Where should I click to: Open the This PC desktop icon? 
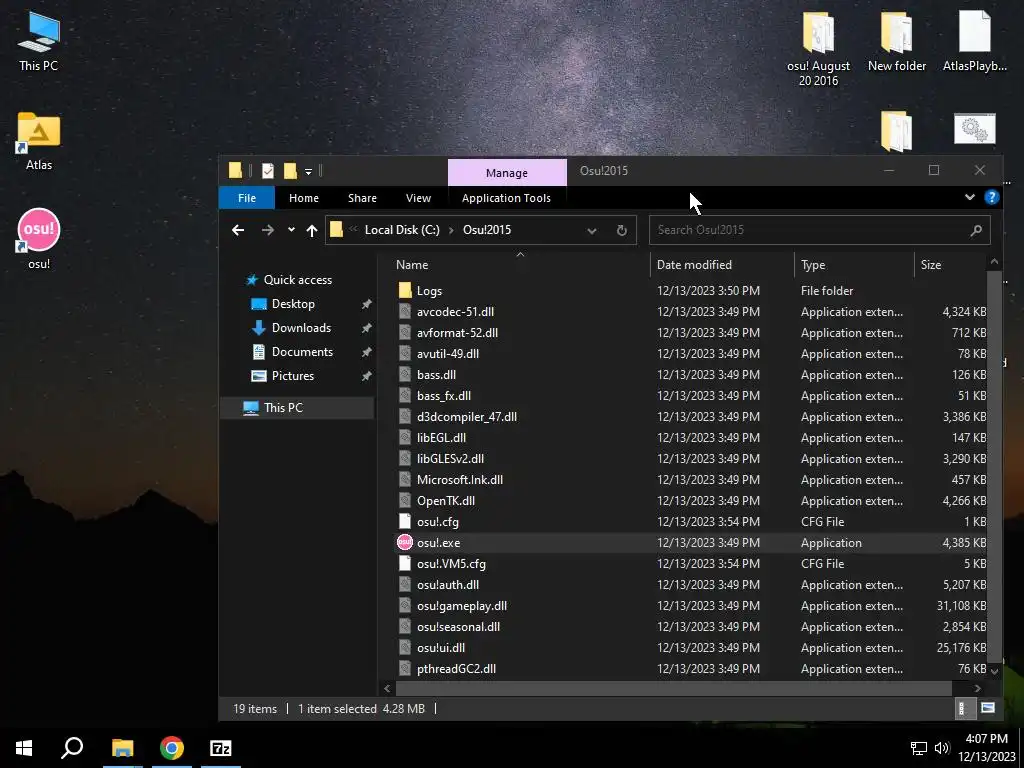coord(39,42)
